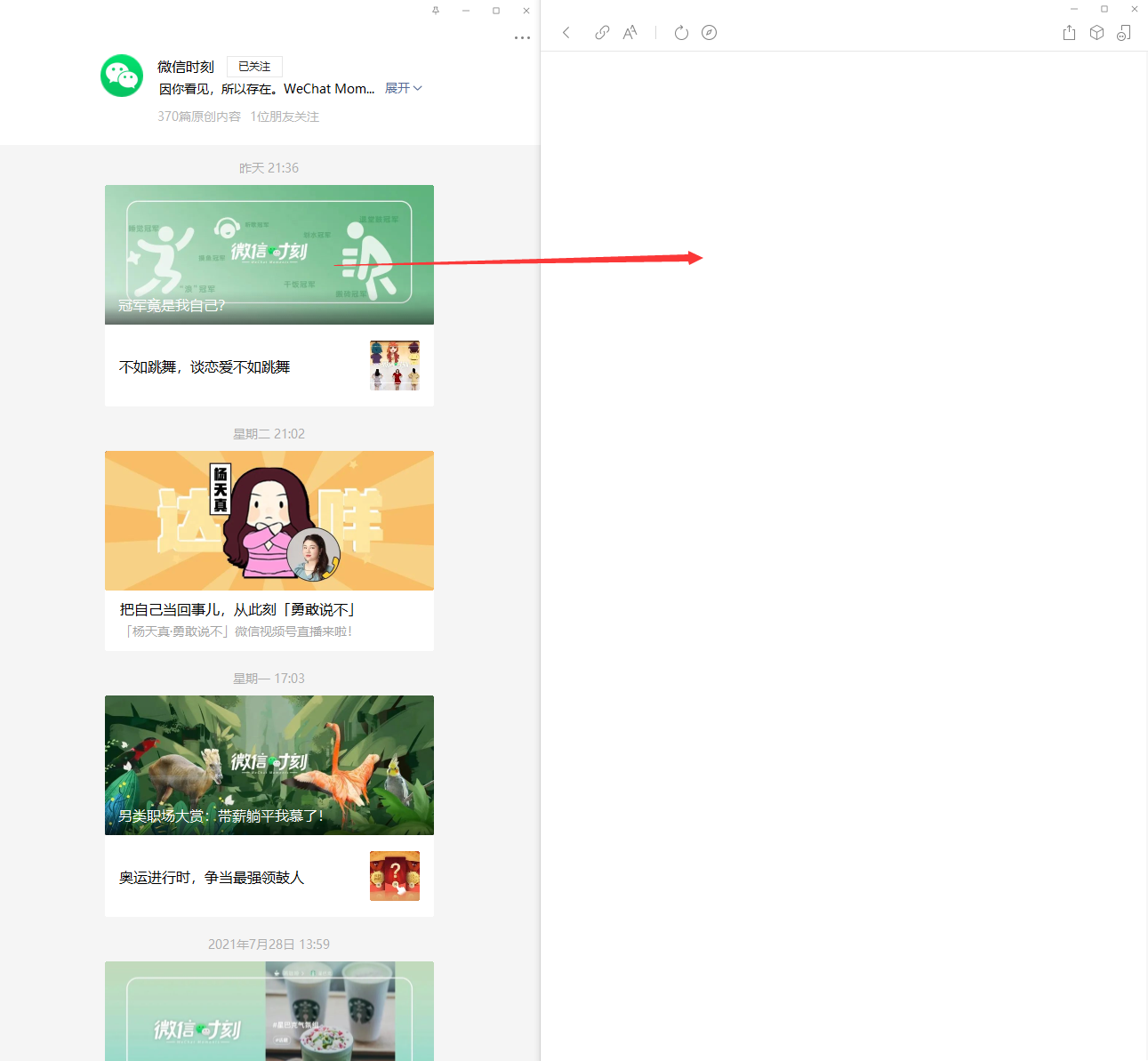Click the share/forward icon

[1069, 33]
